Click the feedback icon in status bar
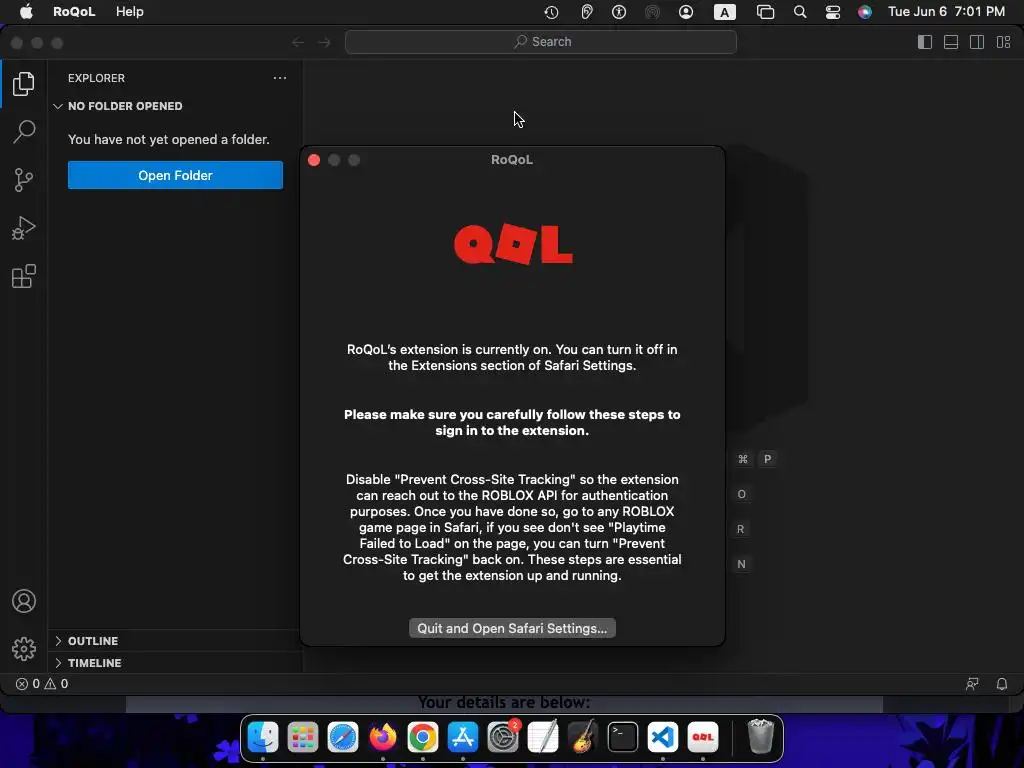1024x768 pixels. [x=972, y=684]
